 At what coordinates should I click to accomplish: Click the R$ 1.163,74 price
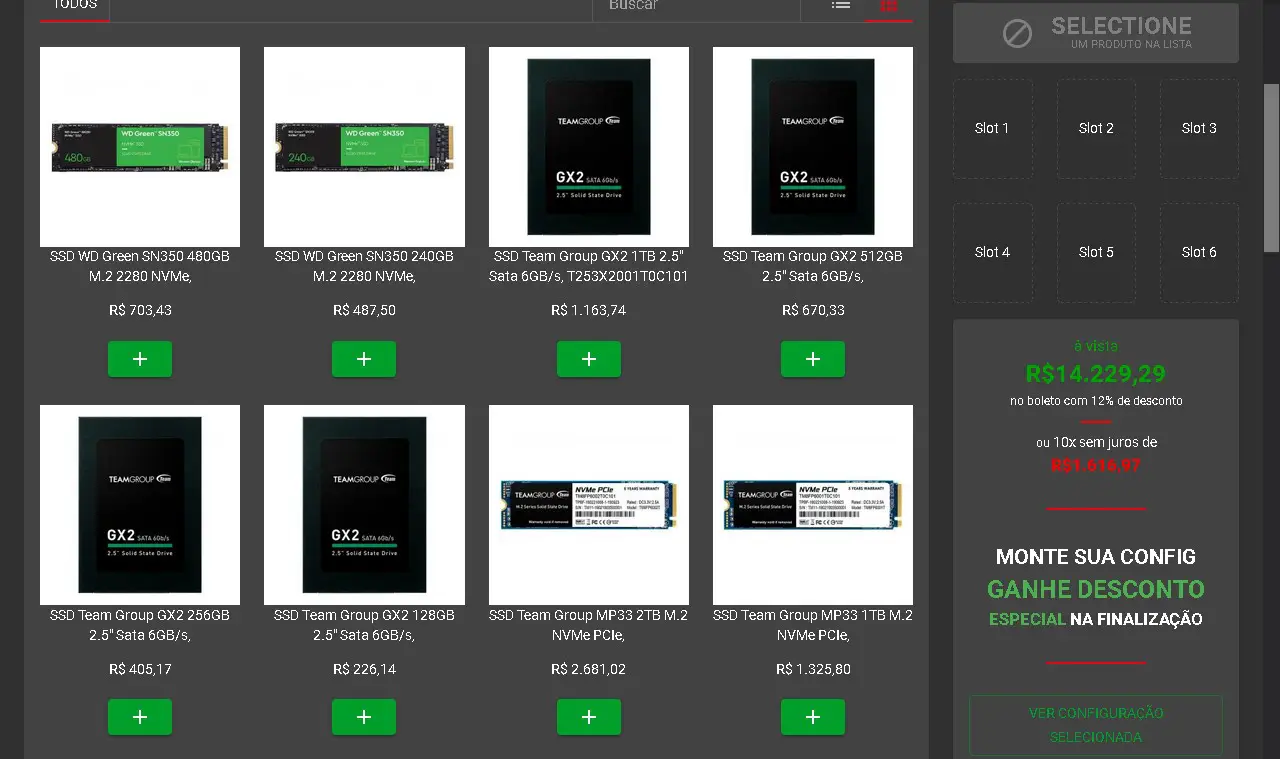(589, 310)
